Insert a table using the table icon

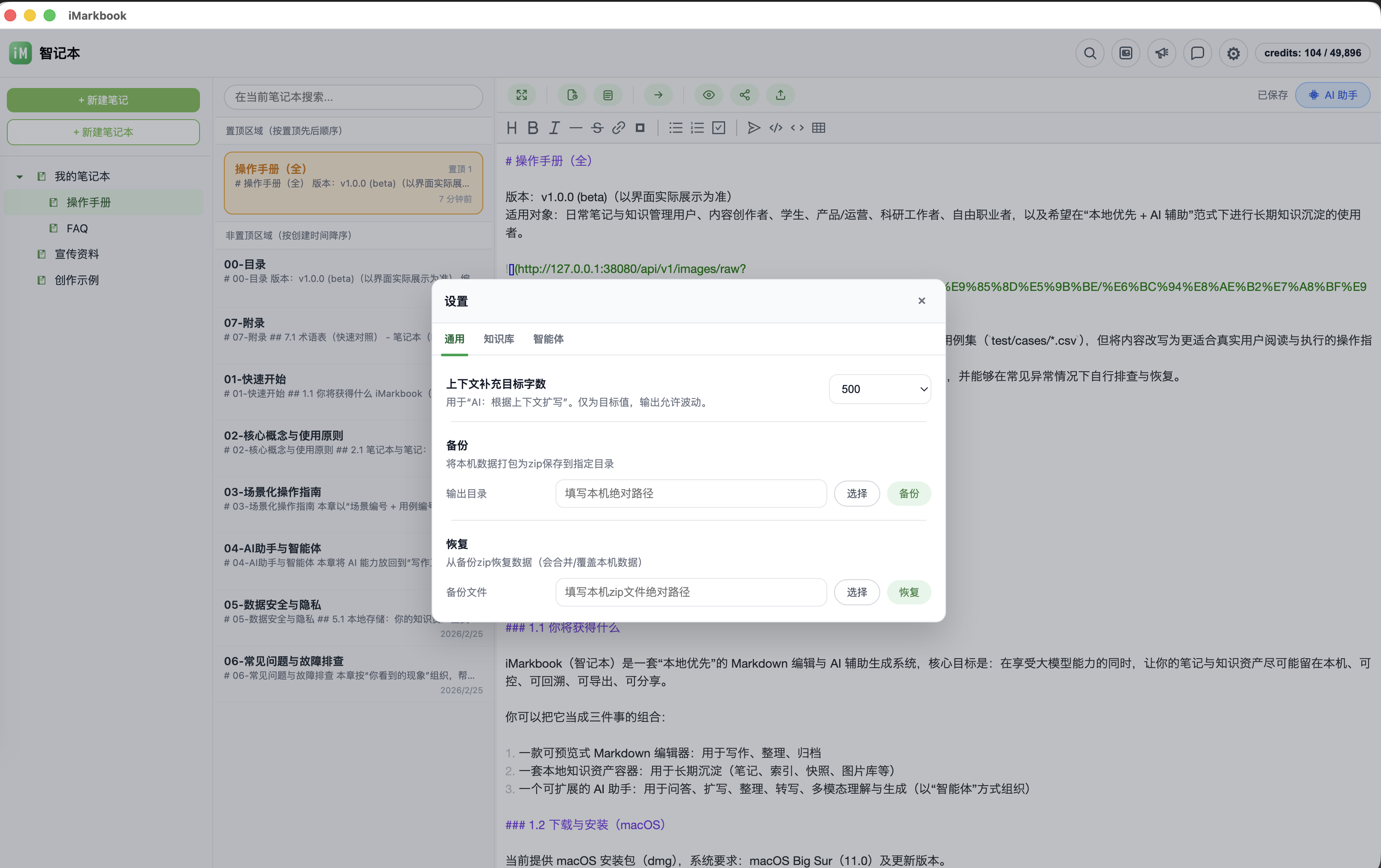818,128
